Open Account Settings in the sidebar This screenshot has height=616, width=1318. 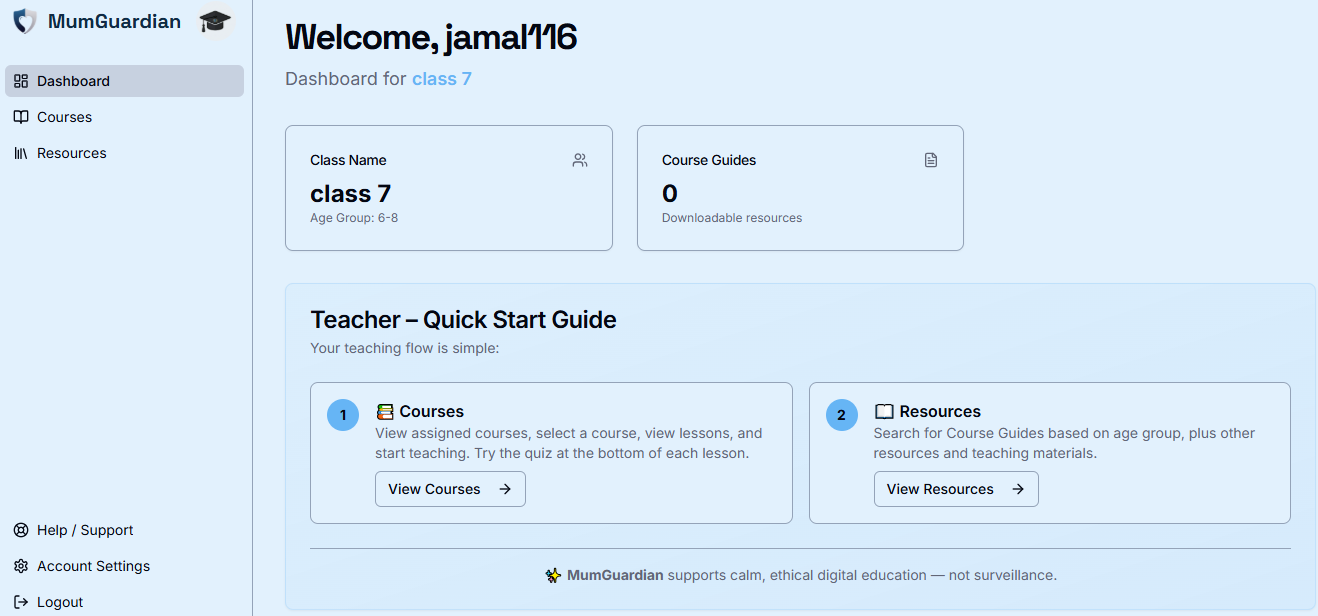[124, 566]
